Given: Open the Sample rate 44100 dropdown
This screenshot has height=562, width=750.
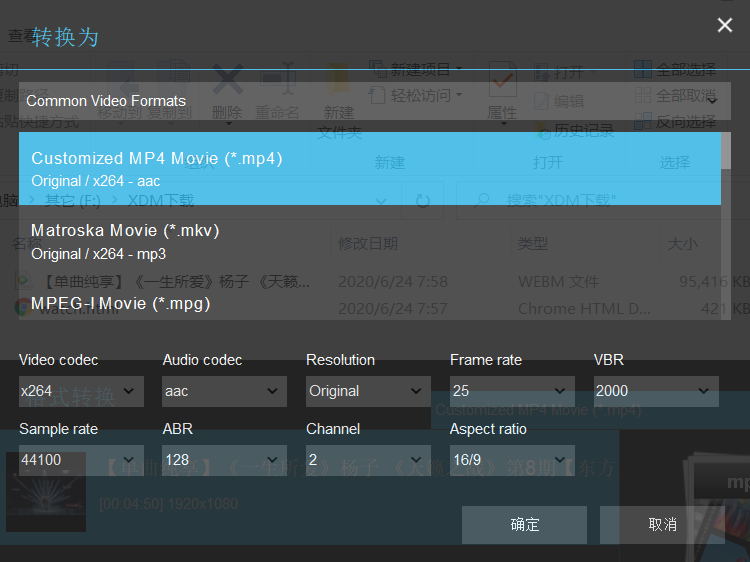Looking at the screenshot, I should click(x=81, y=460).
